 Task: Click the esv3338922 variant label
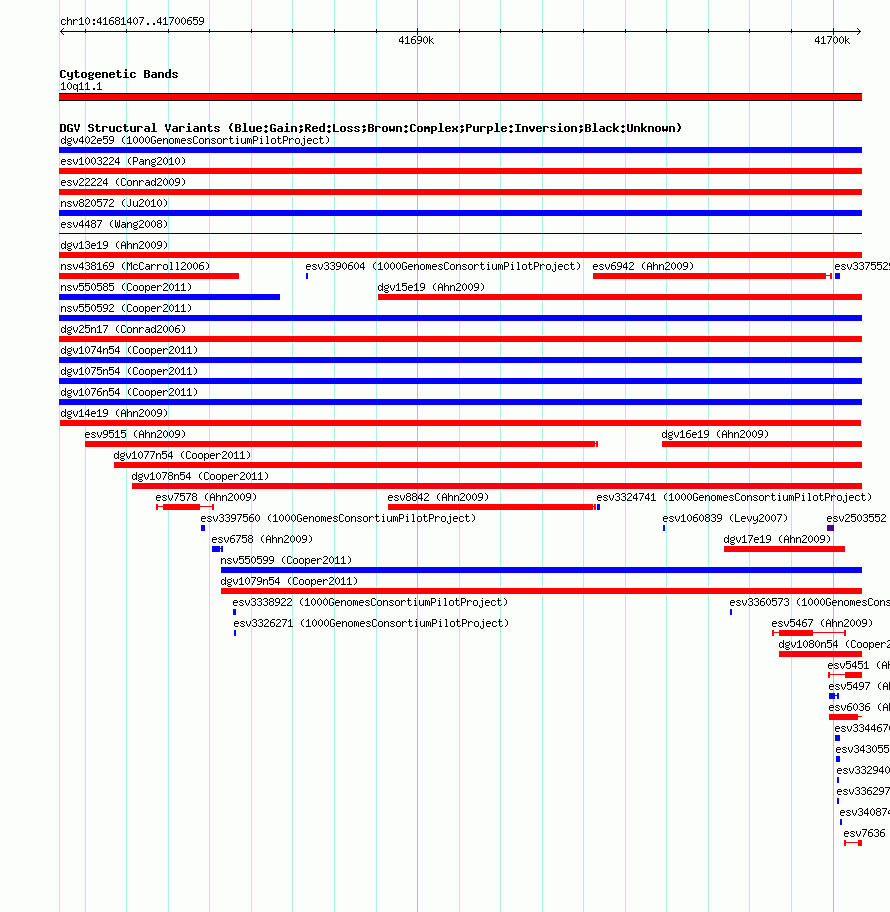coord(371,602)
